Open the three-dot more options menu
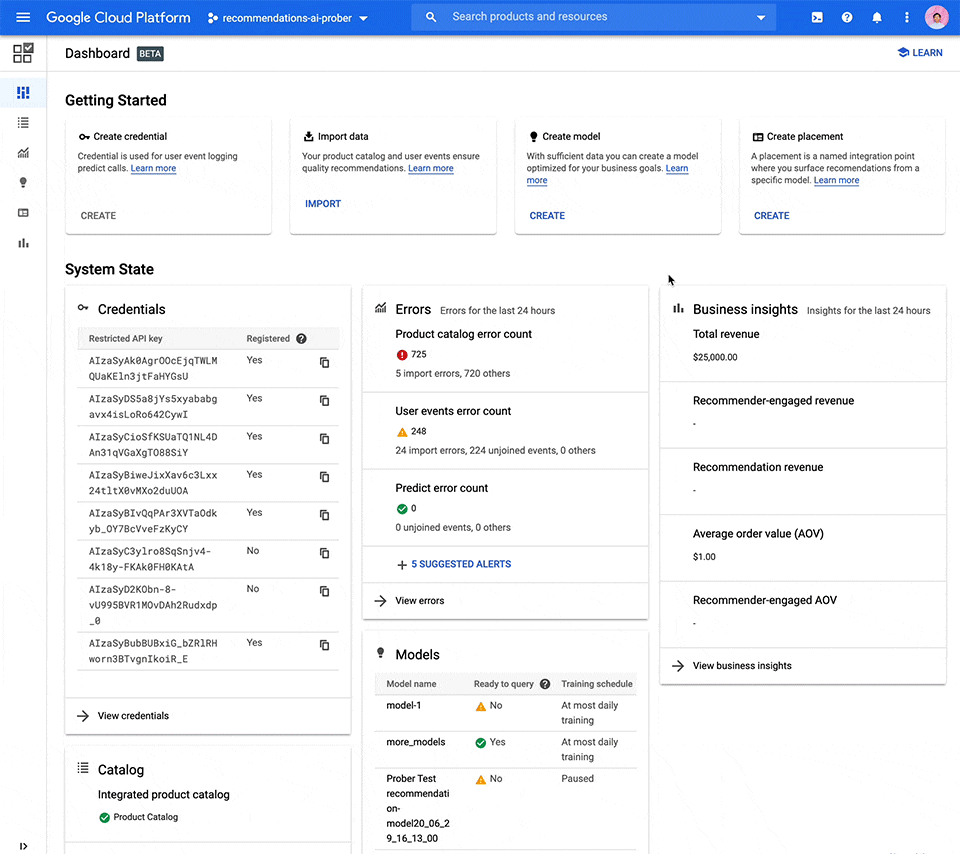The image size is (960, 854). click(x=907, y=18)
